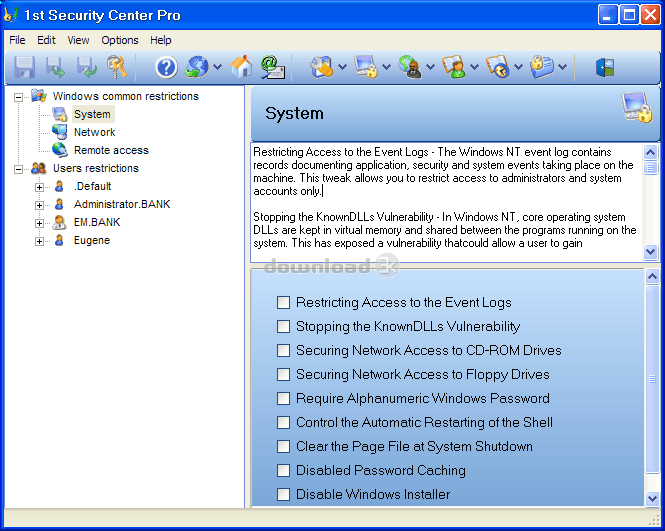Click scroll up arrow of description text box
Image resolution: width=665 pixels, height=531 pixels.
pyautogui.click(x=651, y=152)
